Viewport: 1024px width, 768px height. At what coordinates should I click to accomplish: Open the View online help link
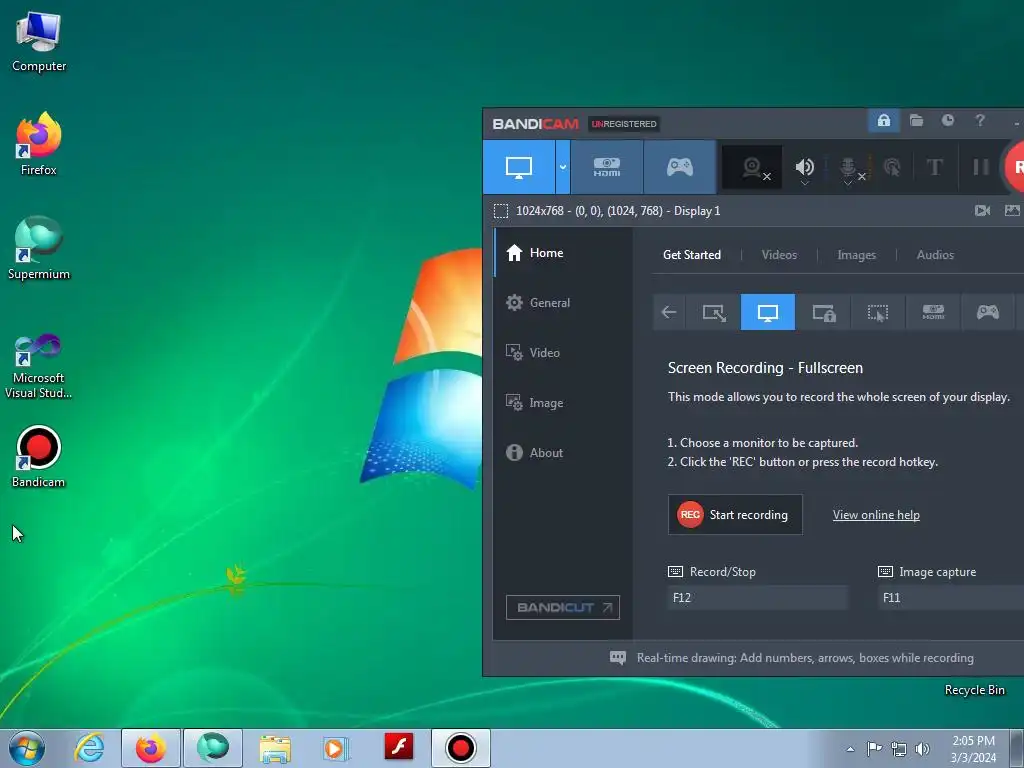(x=876, y=515)
